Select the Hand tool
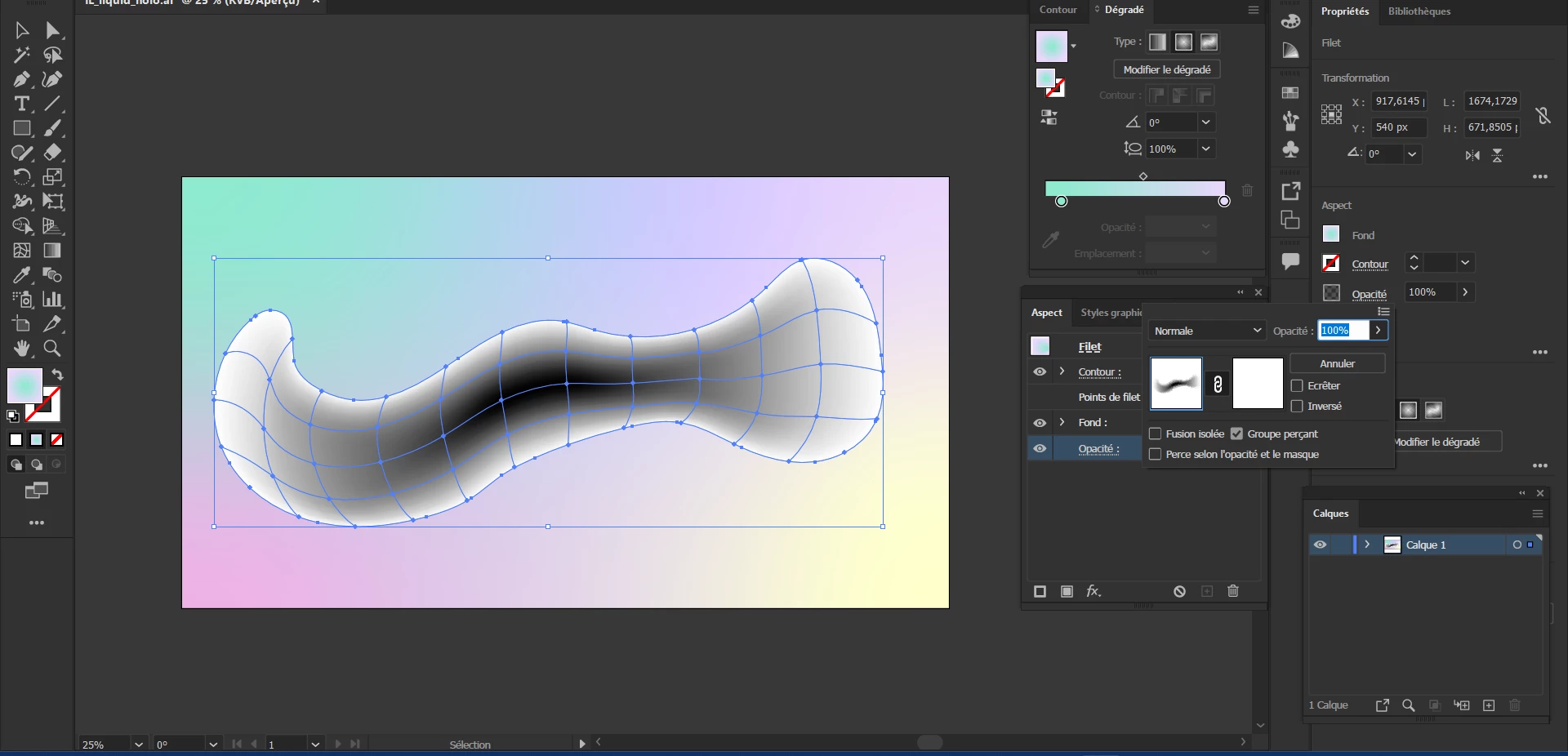The height and width of the screenshot is (756, 1568). (x=22, y=349)
